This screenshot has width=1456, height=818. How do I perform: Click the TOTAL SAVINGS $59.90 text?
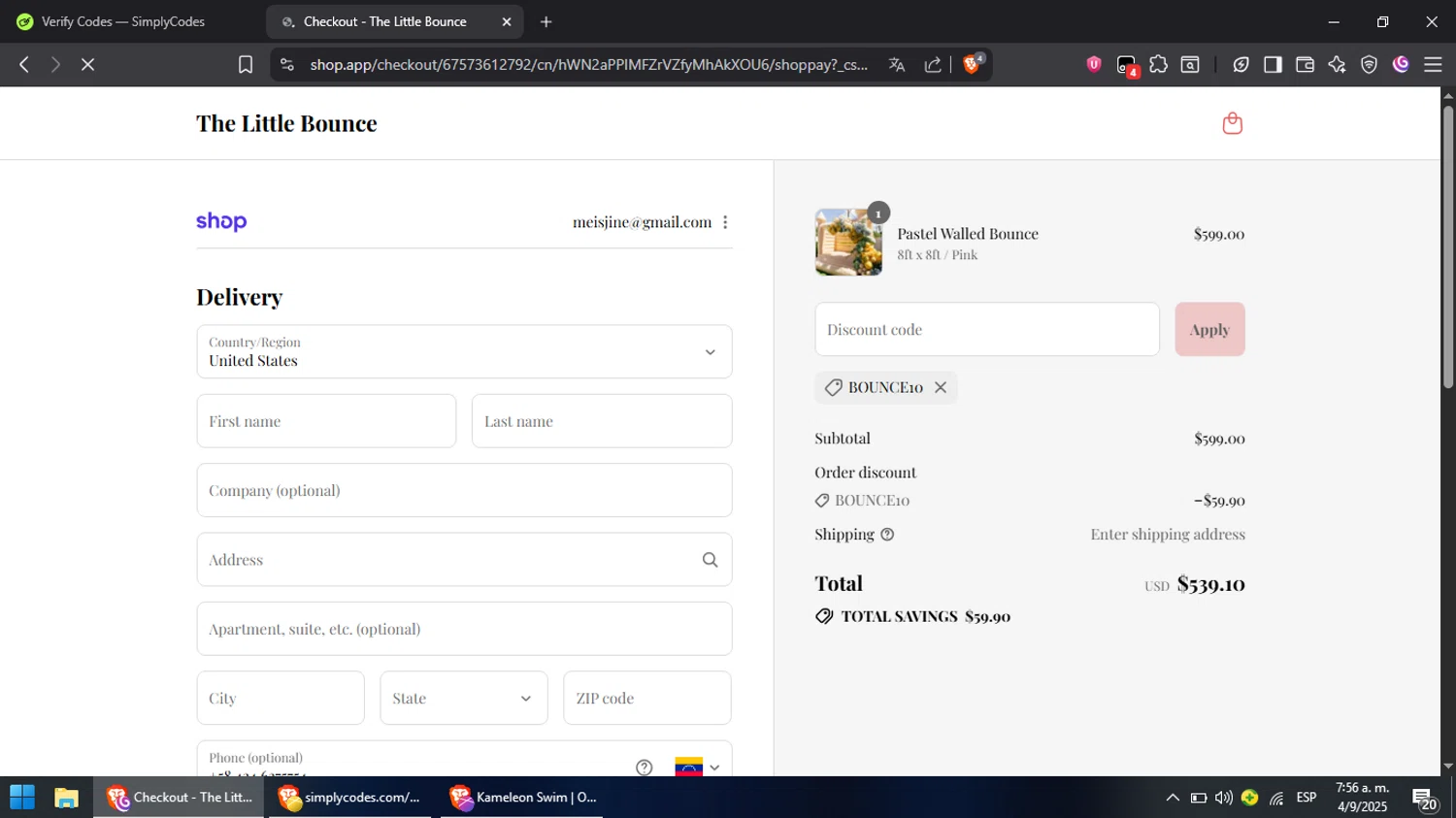click(x=925, y=616)
